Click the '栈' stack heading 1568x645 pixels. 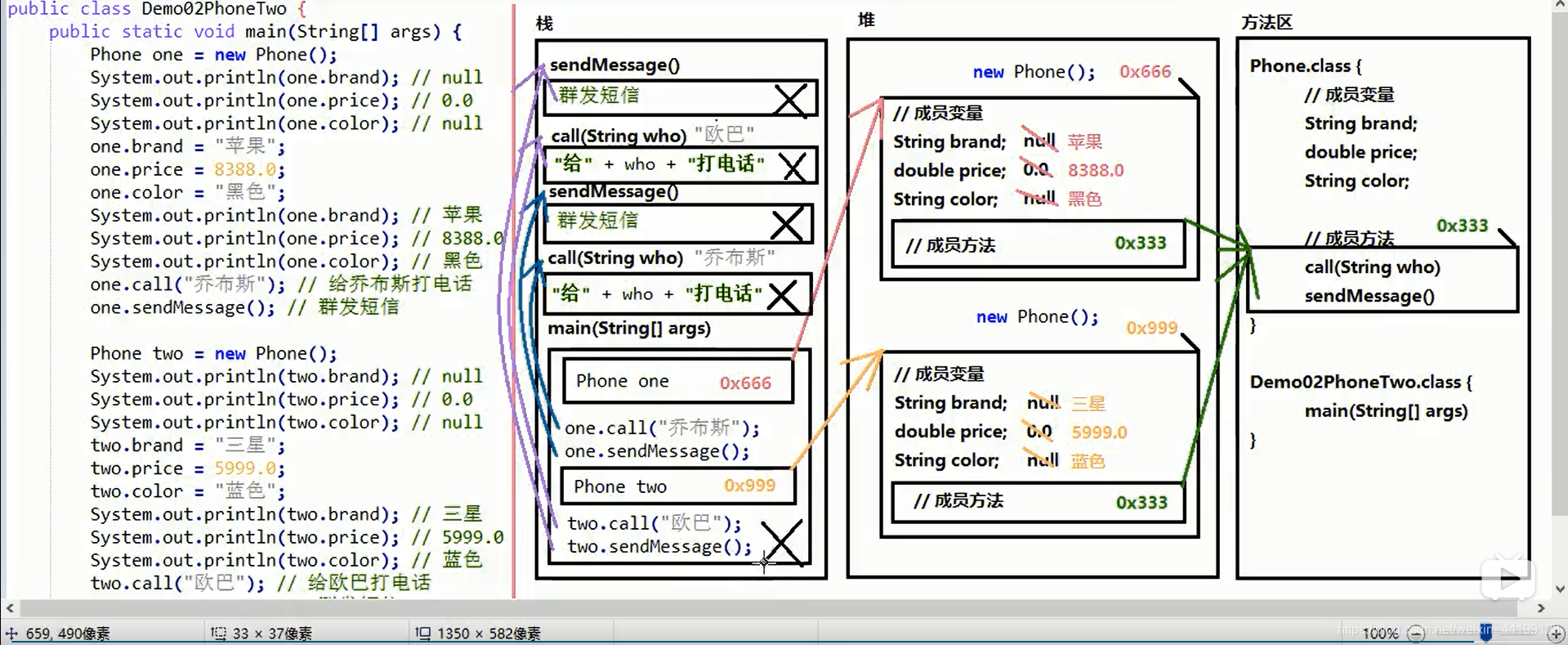tap(545, 24)
